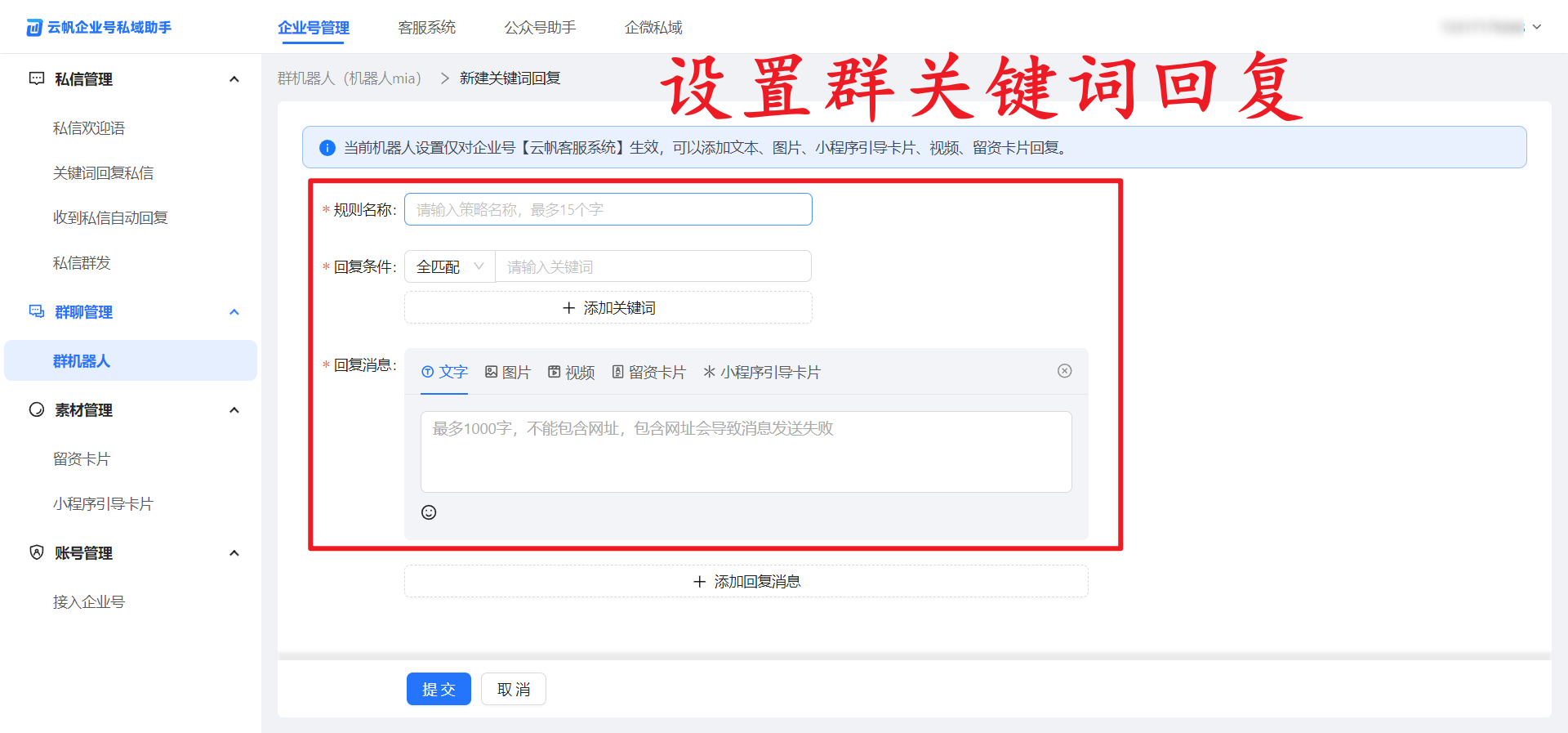Viewport: 1568px width, 733px height.
Task: Click the plus icon in 添加关键词
Action: pos(568,308)
